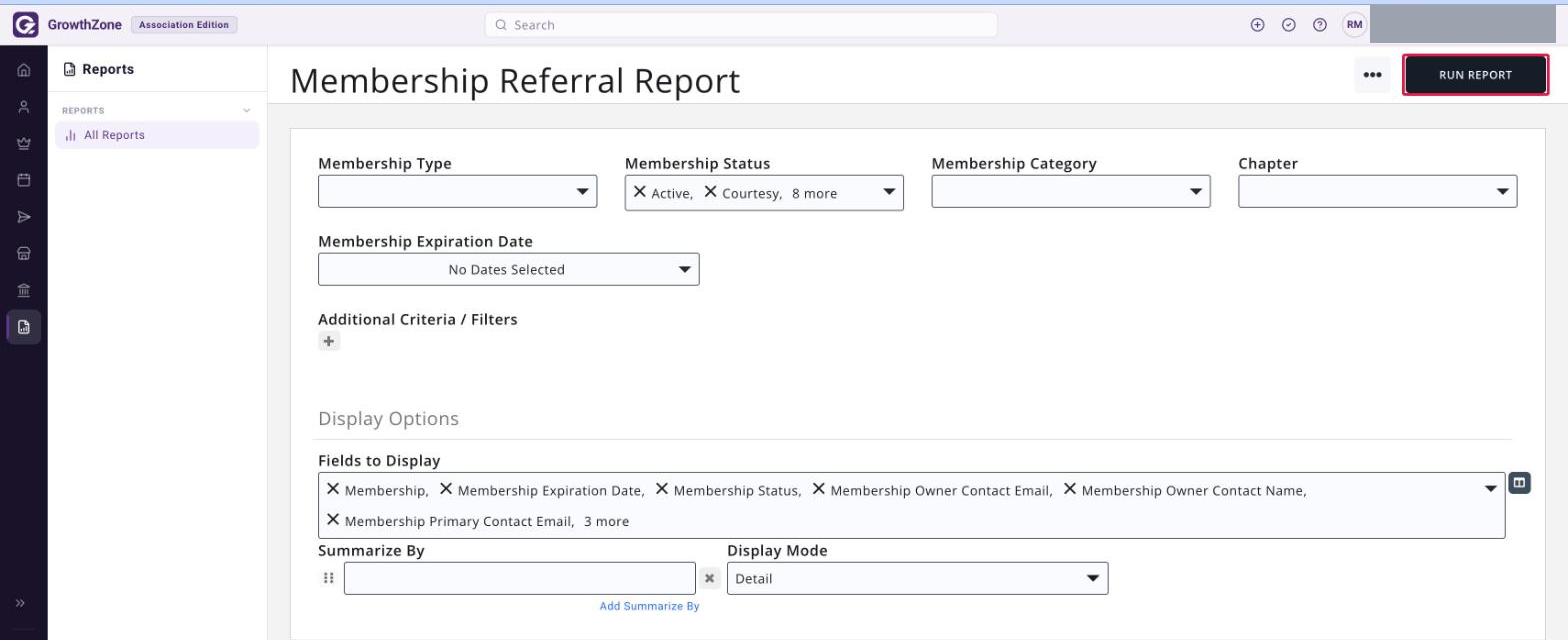Open the column chooser icon beside fields
The image size is (1568, 640).
click(1519, 483)
